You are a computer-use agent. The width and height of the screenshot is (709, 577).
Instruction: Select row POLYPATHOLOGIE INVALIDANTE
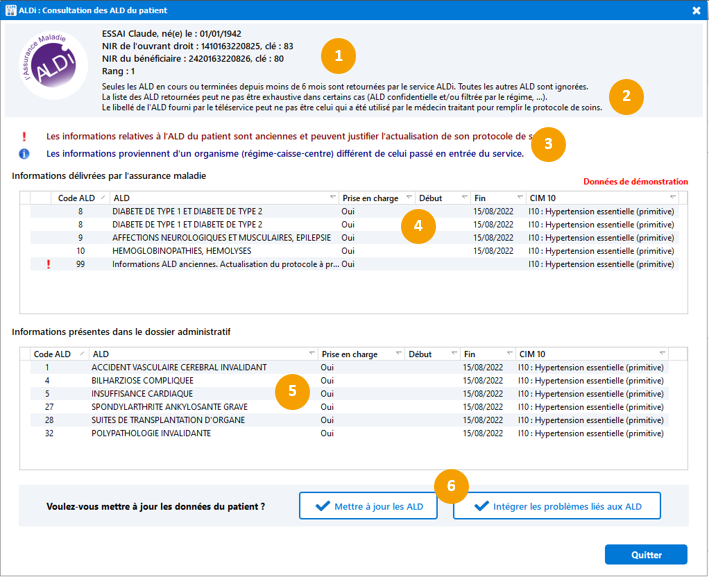(x=349, y=433)
